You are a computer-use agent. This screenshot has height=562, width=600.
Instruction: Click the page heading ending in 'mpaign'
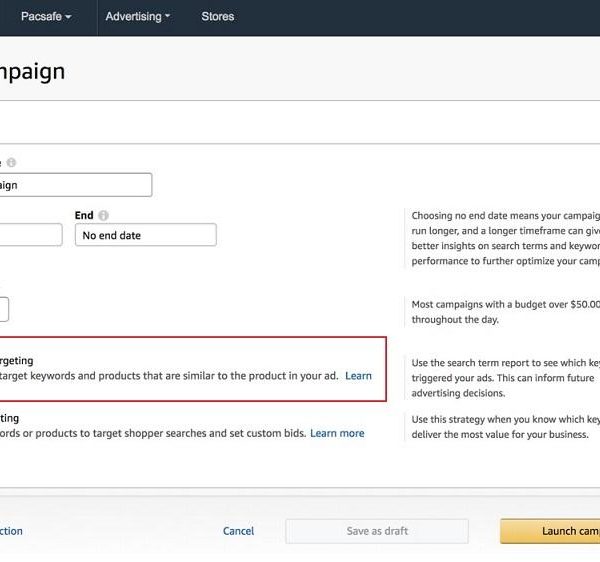click(32, 73)
